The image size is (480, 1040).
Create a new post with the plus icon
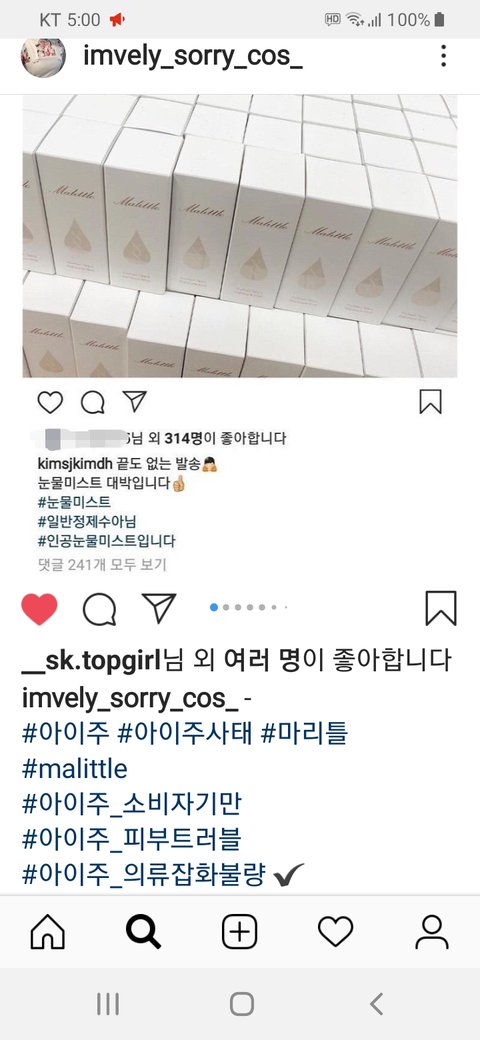click(239, 933)
